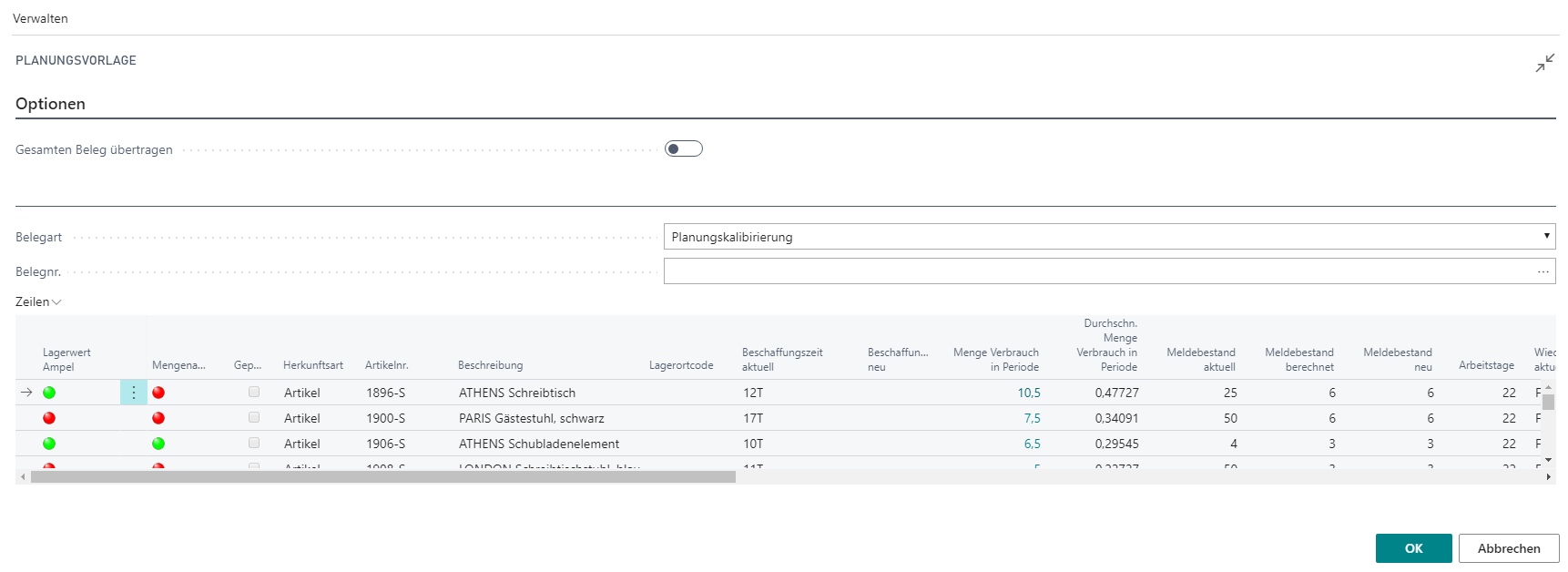Image resolution: width=1568 pixels, height=572 pixels.
Task: Click the Abbrechen button
Action: click(1509, 548)
